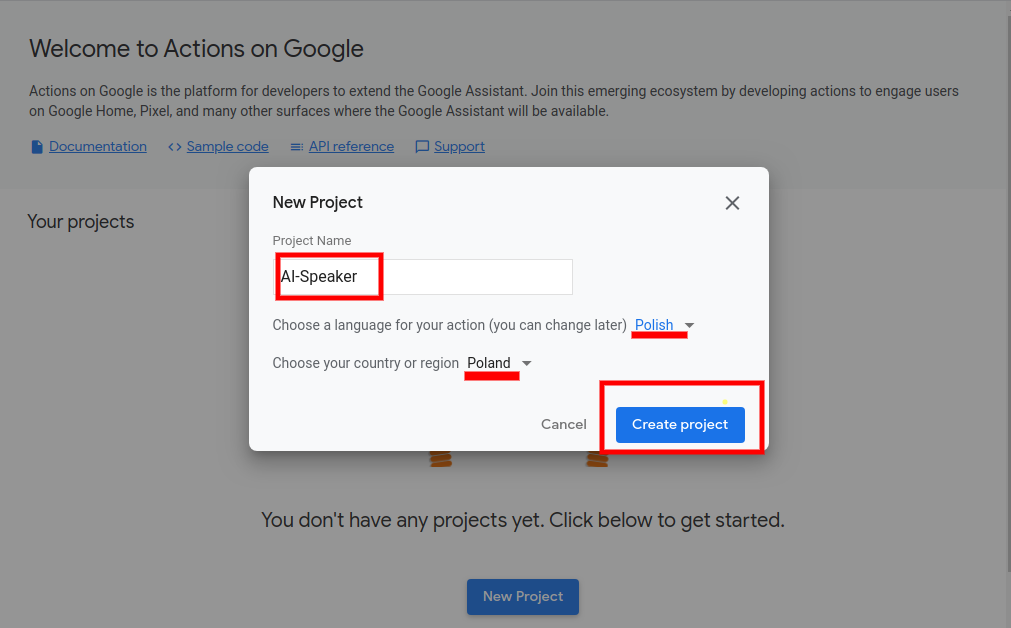1011x628 pixels.
Task: Click the AI-Speaker project name text
Action: coord(319,277)
